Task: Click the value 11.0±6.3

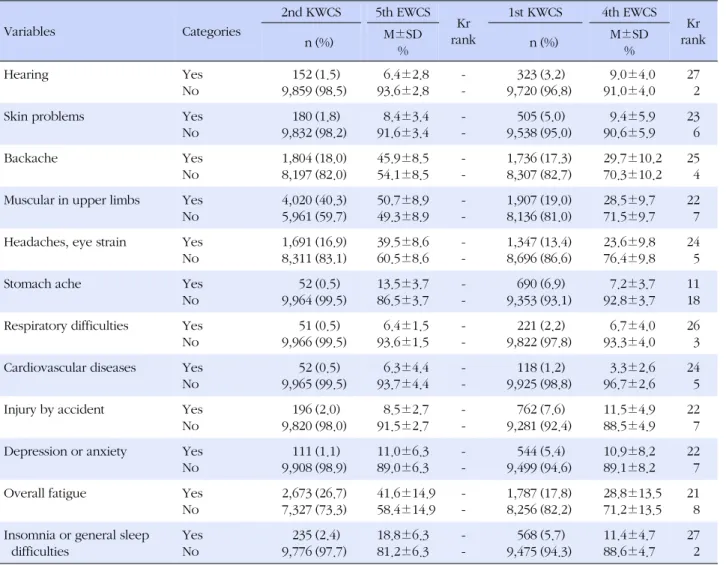Action: click(x=402, y=452)
